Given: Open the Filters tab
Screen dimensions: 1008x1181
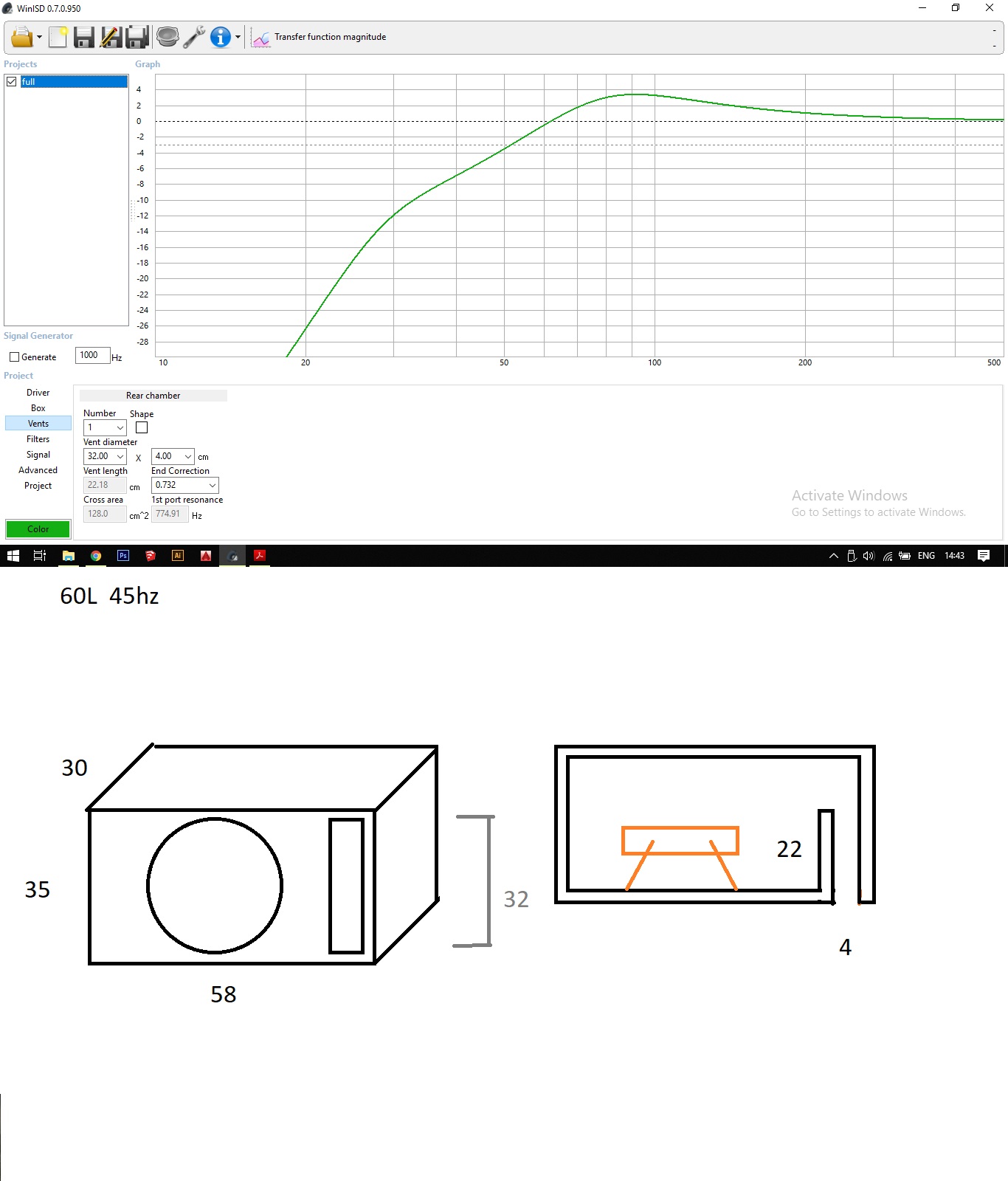Looking at the screenshot, I should [x=38, y=439].
